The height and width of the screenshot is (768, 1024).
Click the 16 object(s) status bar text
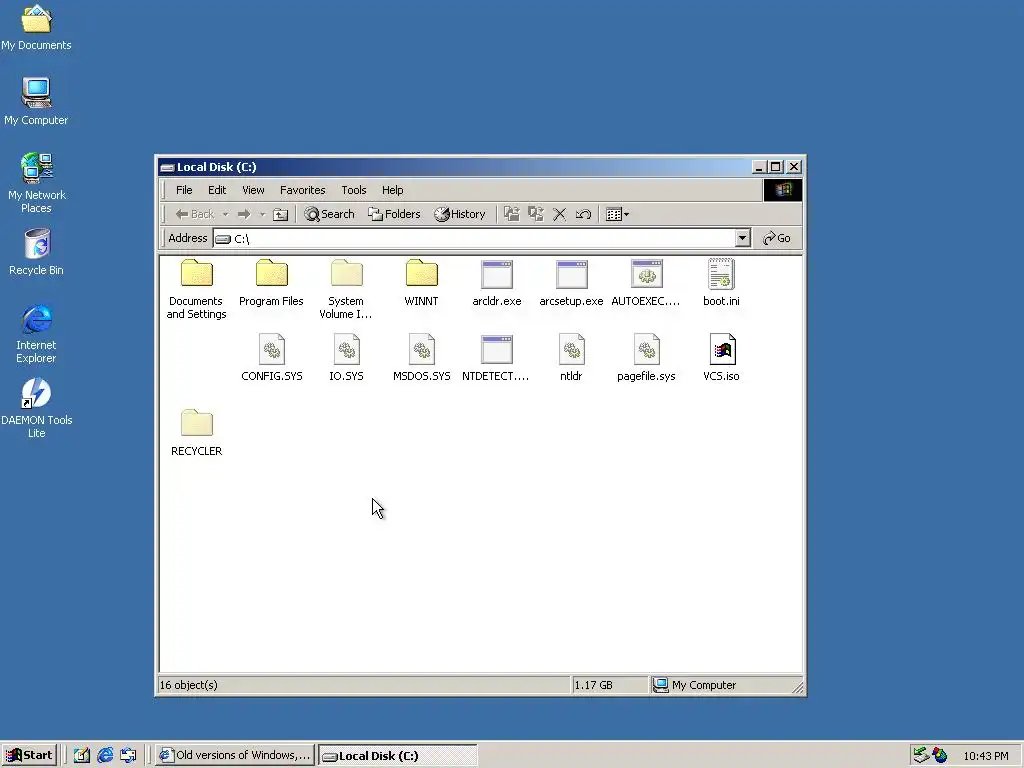(x=189, y=685)
